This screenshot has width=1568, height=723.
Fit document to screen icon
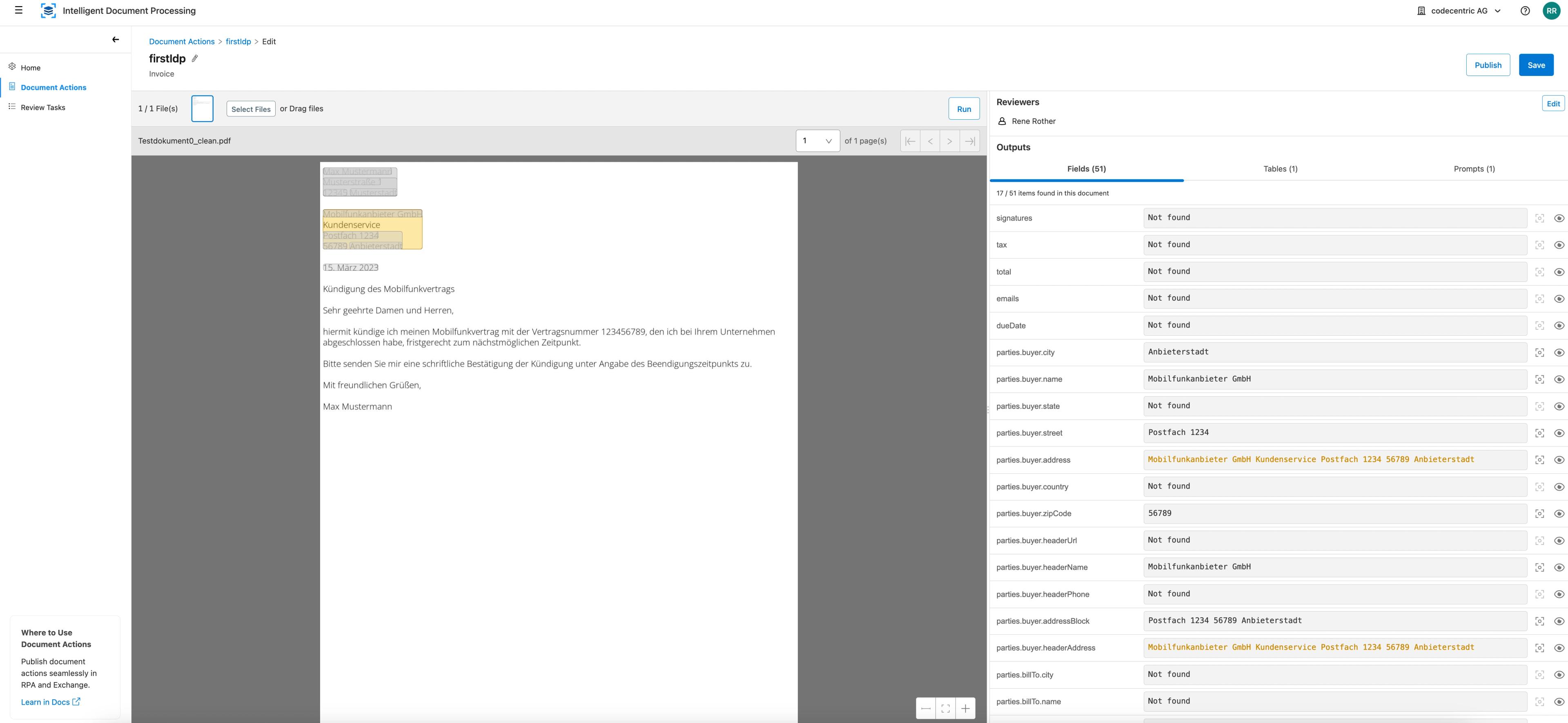945,708
